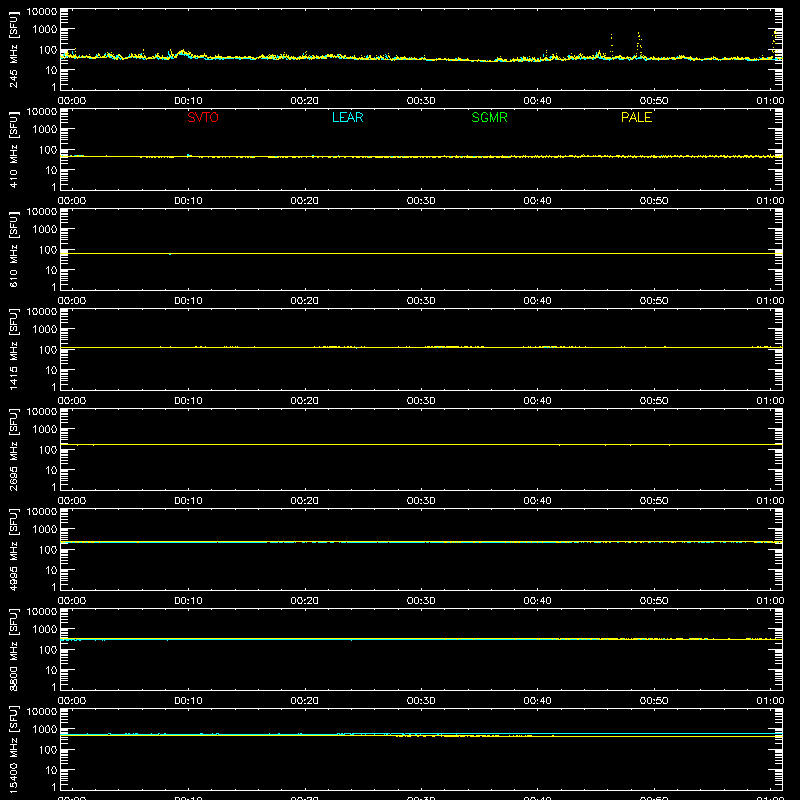Viewport: 800px width, 800px height.
Task: Click the tallest 245 MHz burst spike near 00:49
Action: tap(639, 43)
